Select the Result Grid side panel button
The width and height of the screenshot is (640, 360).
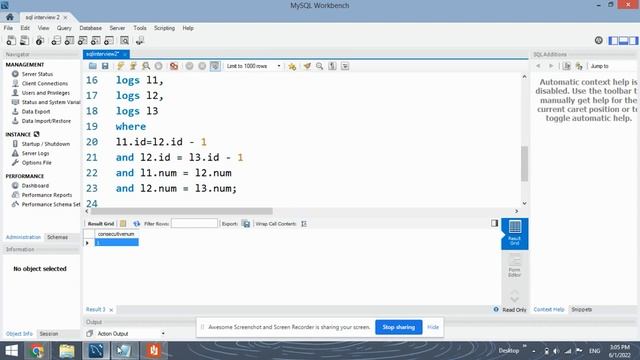click(515, 233)
